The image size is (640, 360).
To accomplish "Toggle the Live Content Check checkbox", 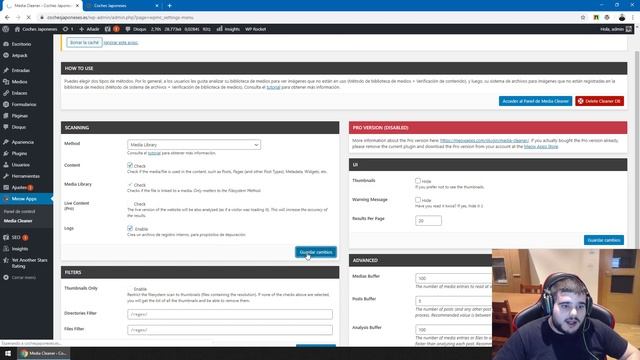I will tap(130, 203).
